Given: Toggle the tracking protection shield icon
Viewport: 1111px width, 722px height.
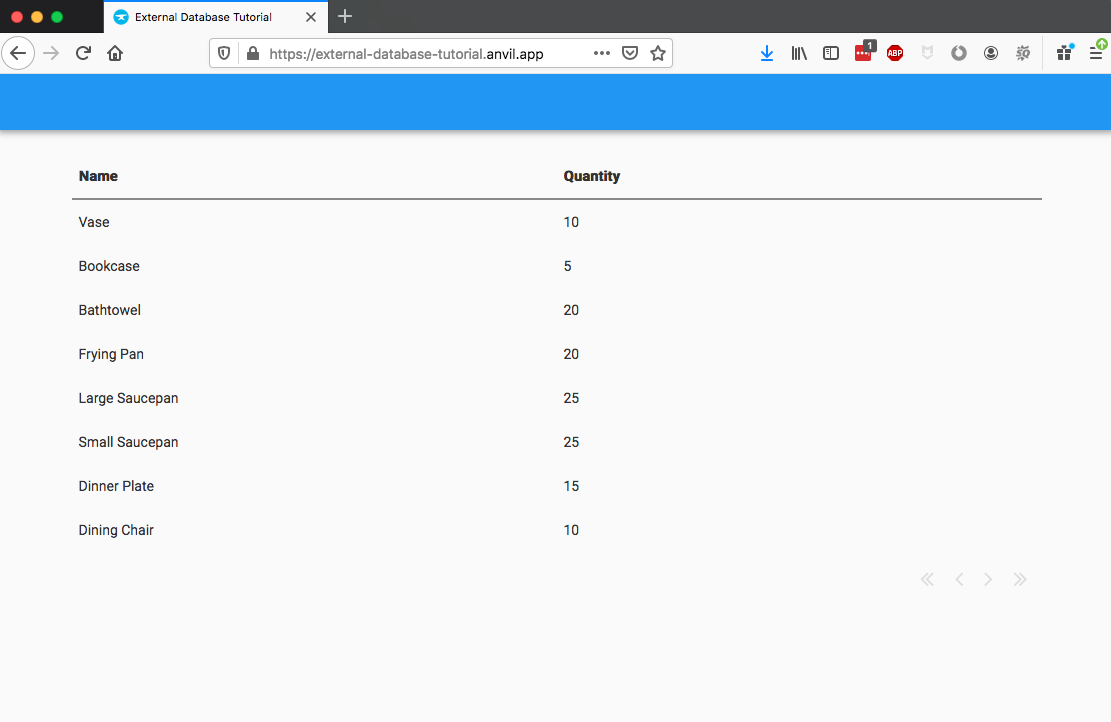Looking at the screenshot, I should 224,54.
